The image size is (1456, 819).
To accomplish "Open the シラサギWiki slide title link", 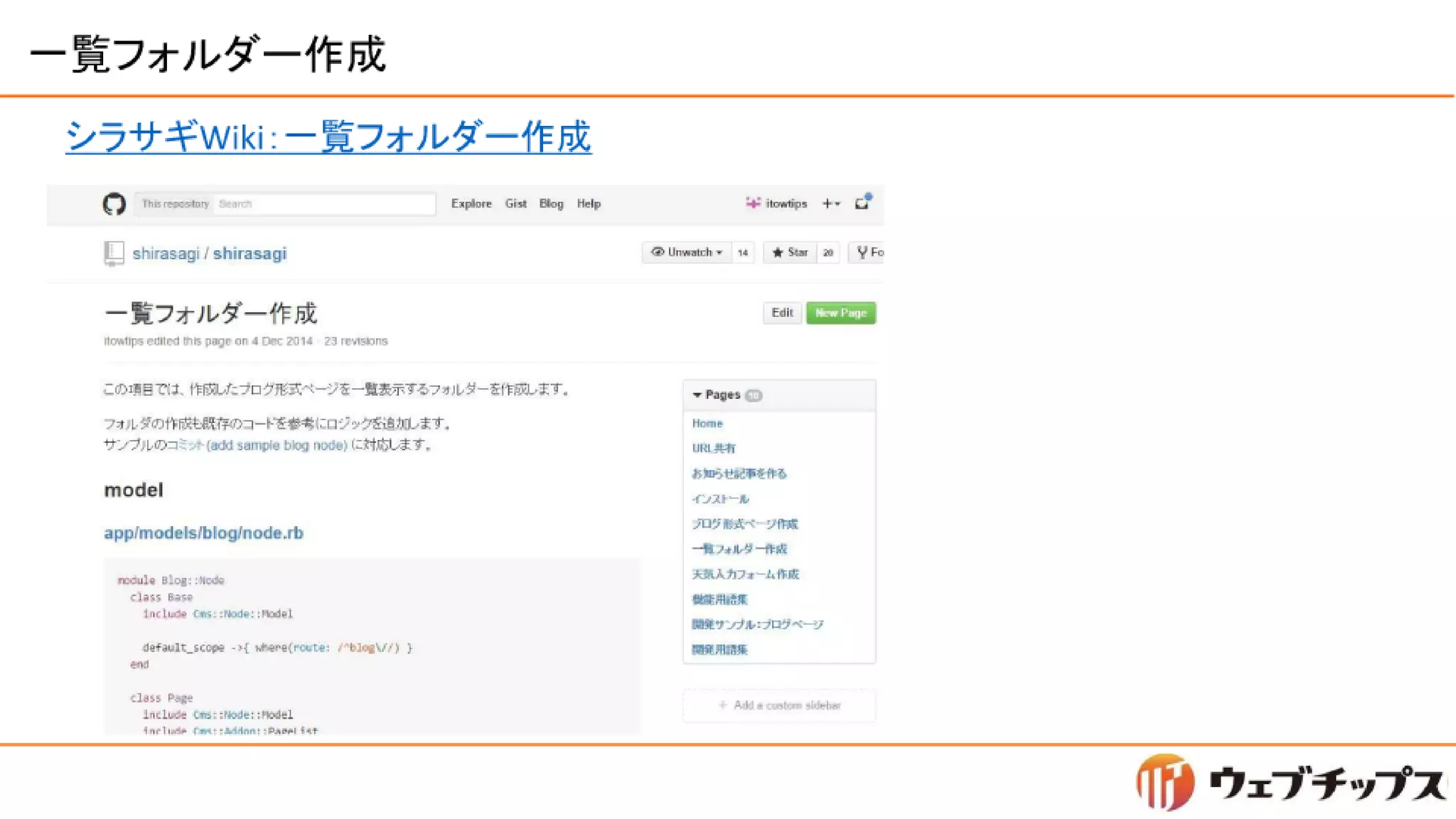I will 328,136.
